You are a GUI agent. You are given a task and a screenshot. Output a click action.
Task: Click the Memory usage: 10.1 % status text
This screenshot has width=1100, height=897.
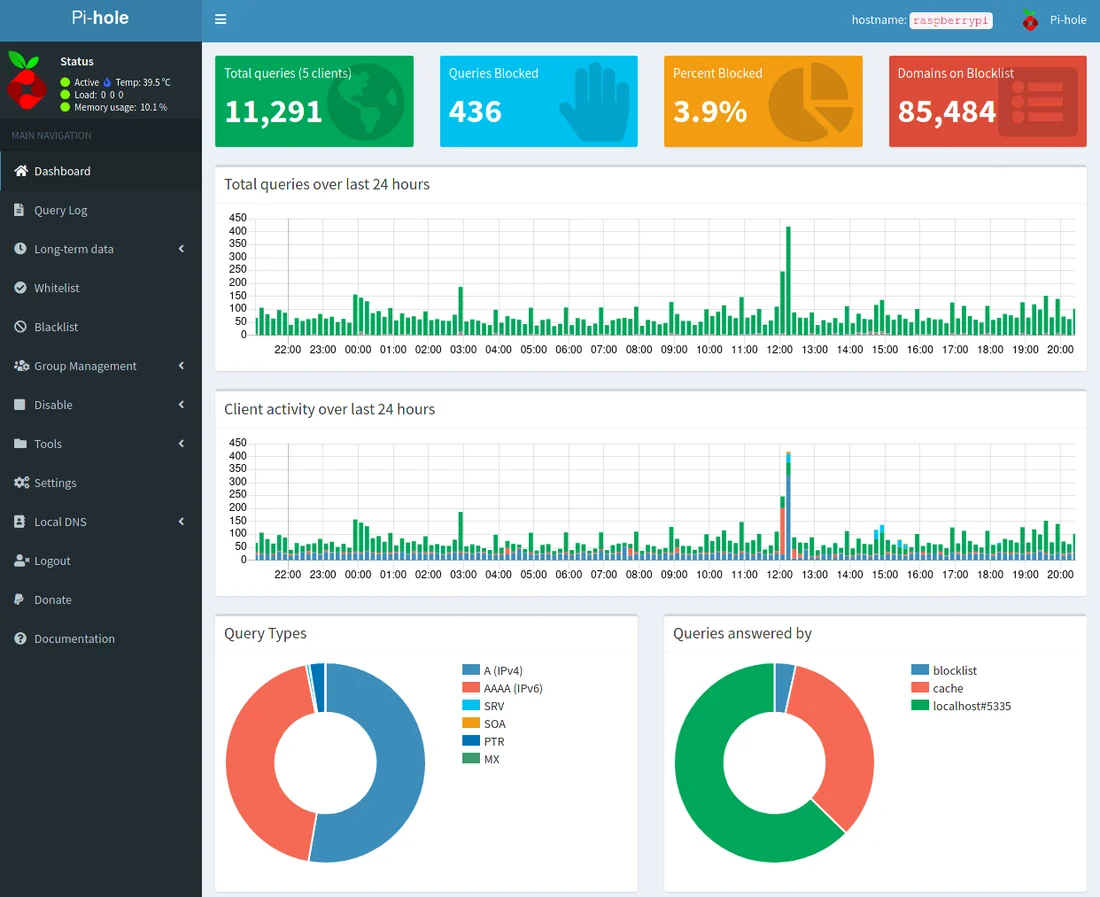point(121,107)
